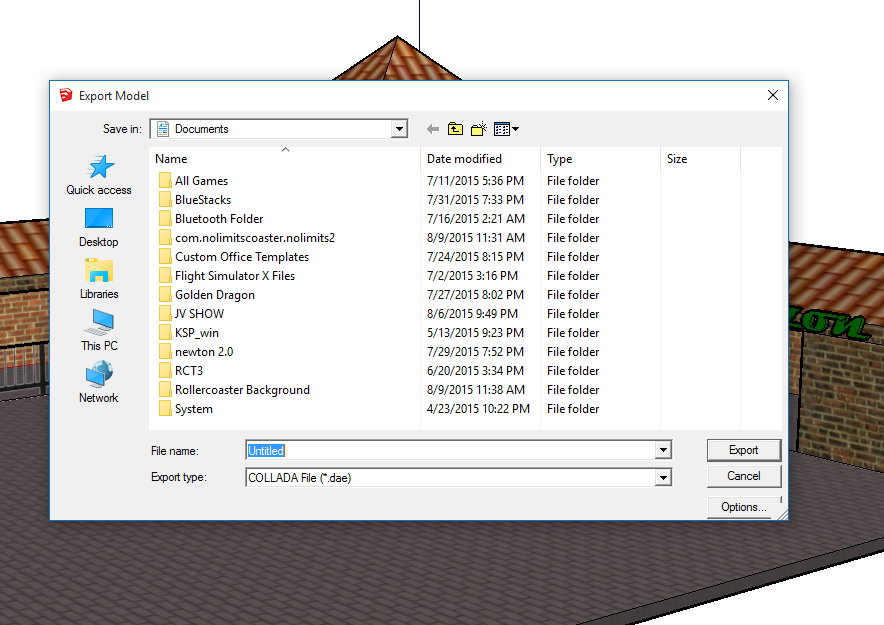This screenshot has width=884, height=625.
Task: Select This PC in sidebar
Action: click(x=99, y=331)
